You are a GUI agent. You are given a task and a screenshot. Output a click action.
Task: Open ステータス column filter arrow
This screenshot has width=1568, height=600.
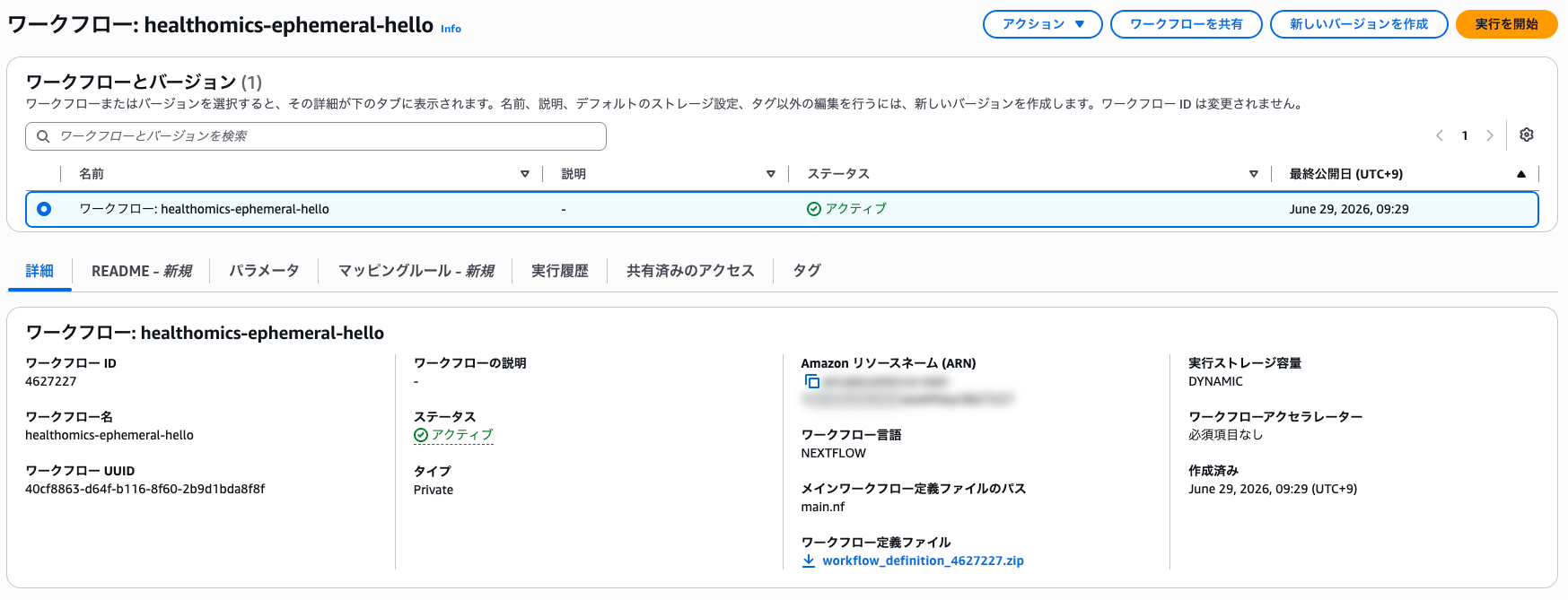pyautogui.click(x=1254, y=174)
